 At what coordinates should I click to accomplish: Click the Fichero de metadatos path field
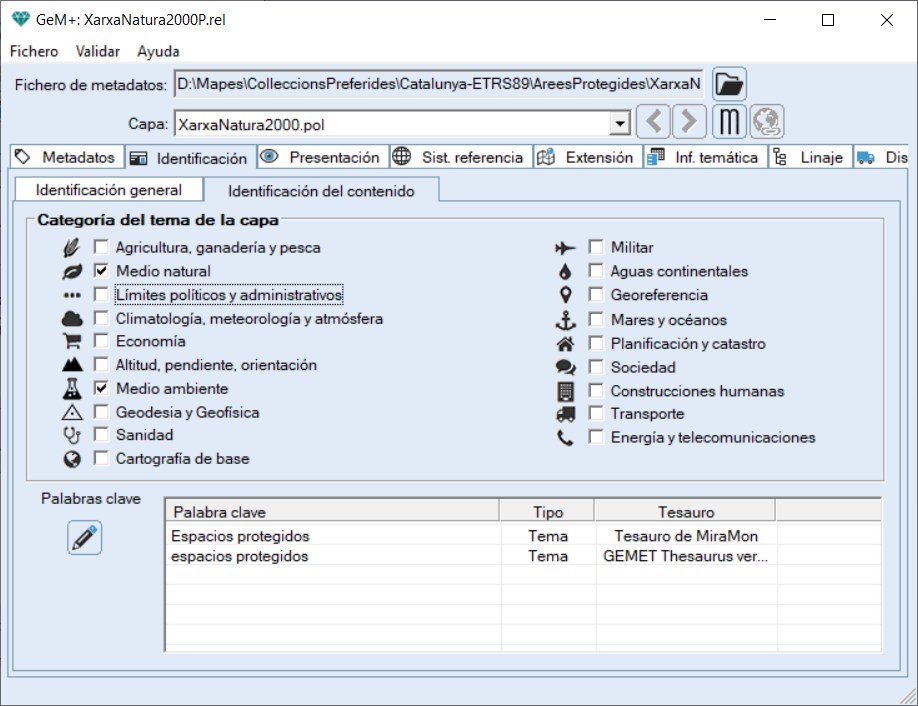[438, 83]
